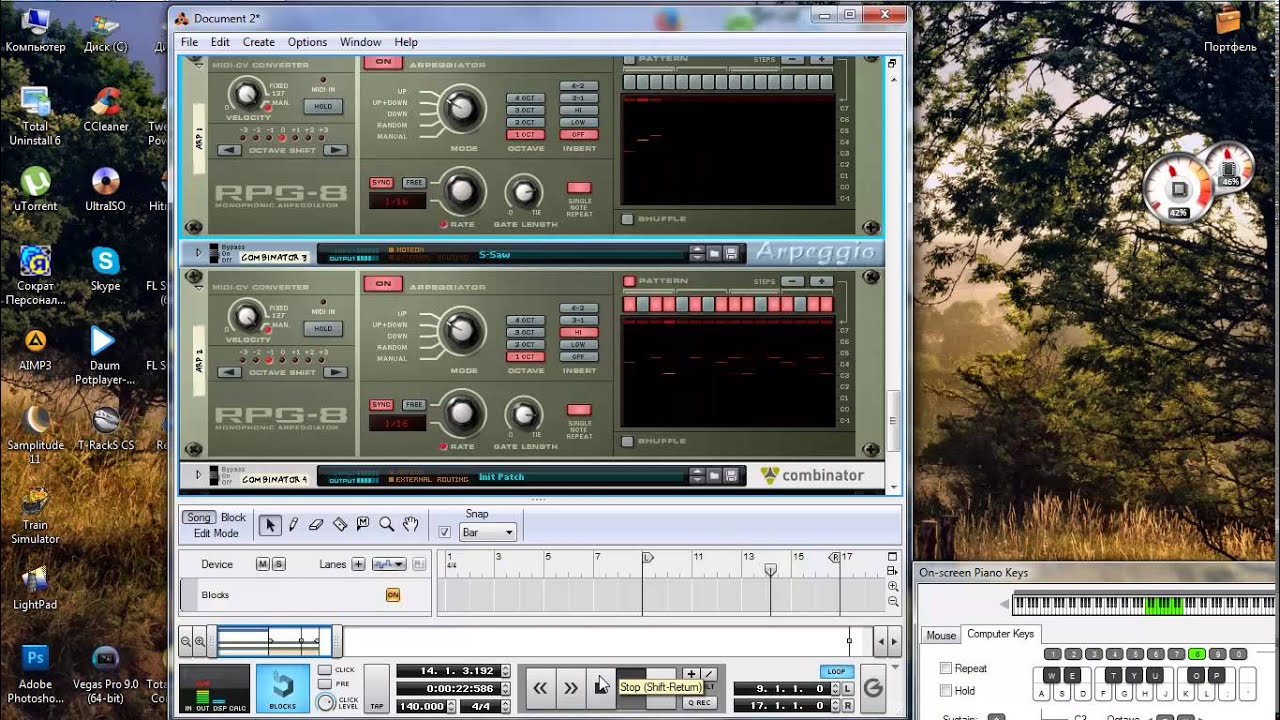
Task: Fold the Combinator 4 device
Action: pos(198,476)
